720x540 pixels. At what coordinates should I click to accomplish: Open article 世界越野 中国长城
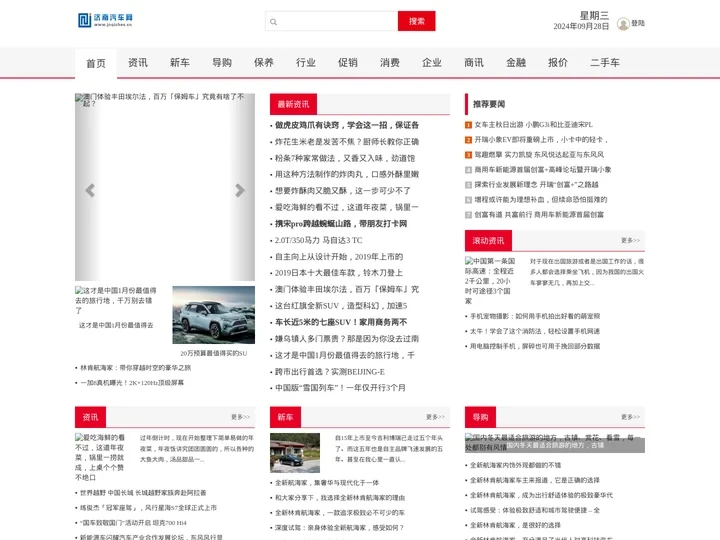tap(143, 493)
